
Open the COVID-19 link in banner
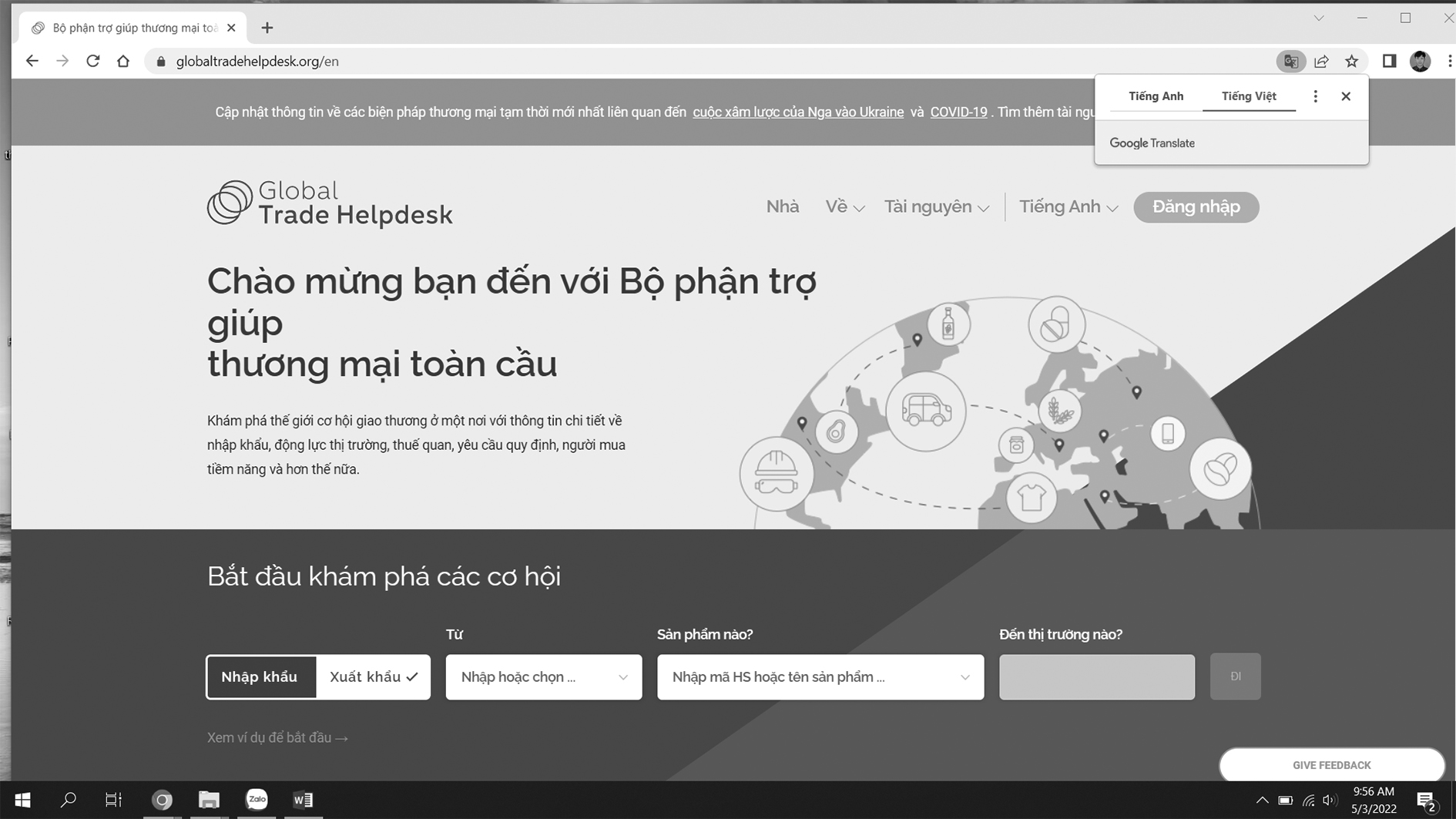[x=958, y=112]
